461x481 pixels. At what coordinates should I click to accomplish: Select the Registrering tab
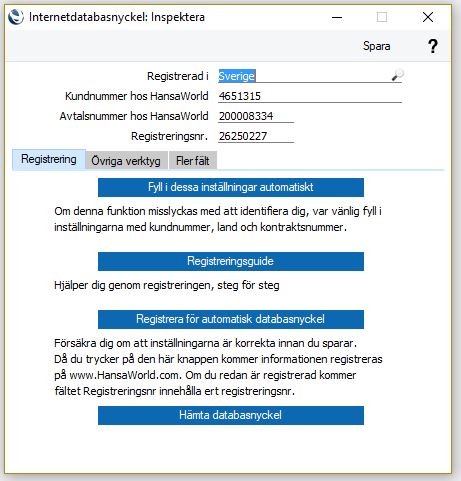49,159
